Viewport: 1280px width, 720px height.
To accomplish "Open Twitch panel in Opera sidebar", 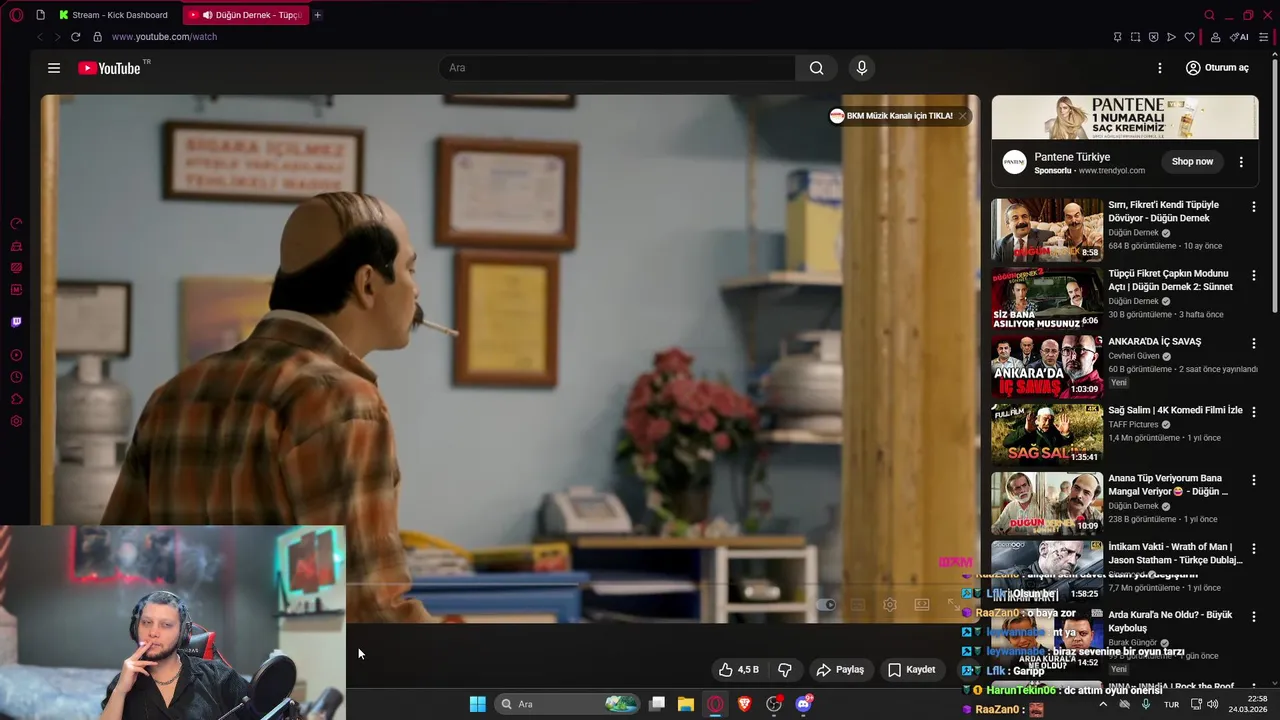I will click(16, 322).
